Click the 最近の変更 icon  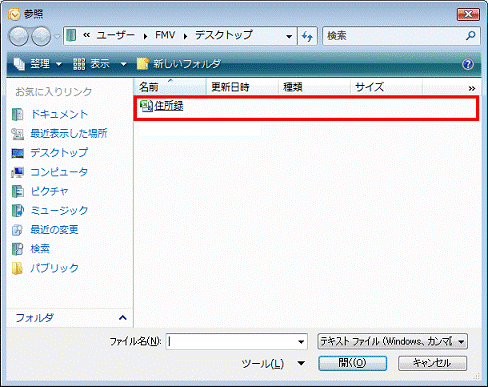(x=17, y=230)
